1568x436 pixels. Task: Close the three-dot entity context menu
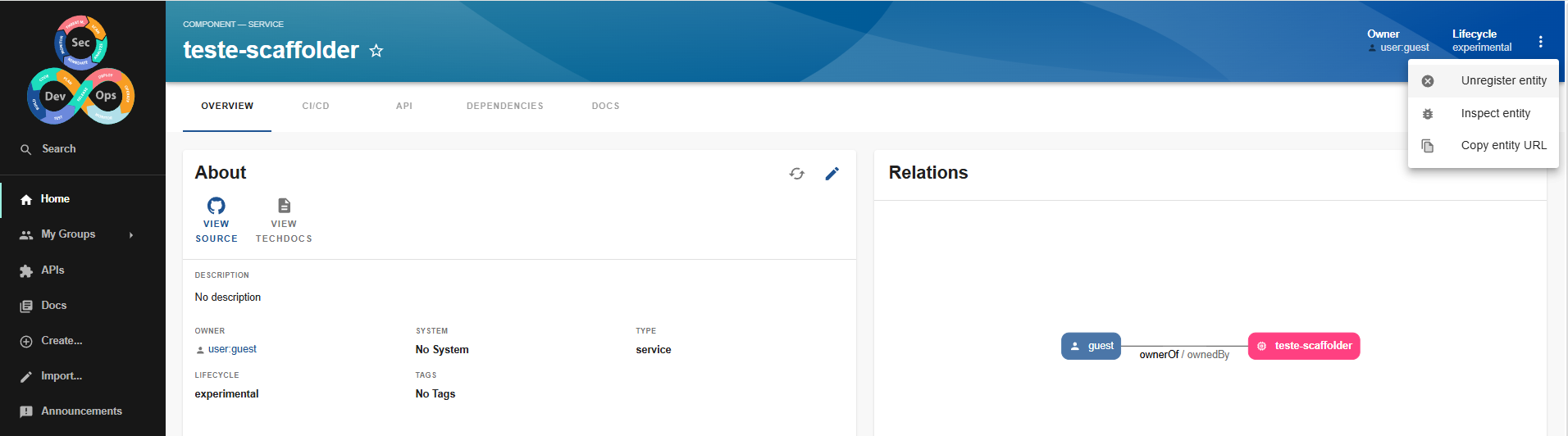point(1540,42)
